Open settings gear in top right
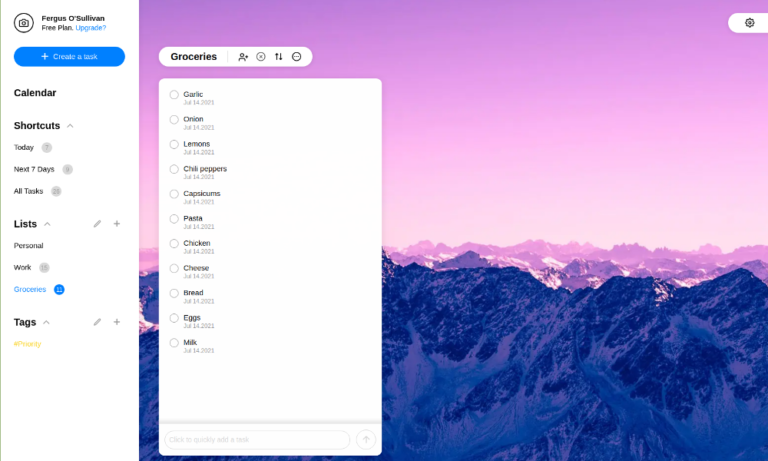 click(x=749, y=23)
